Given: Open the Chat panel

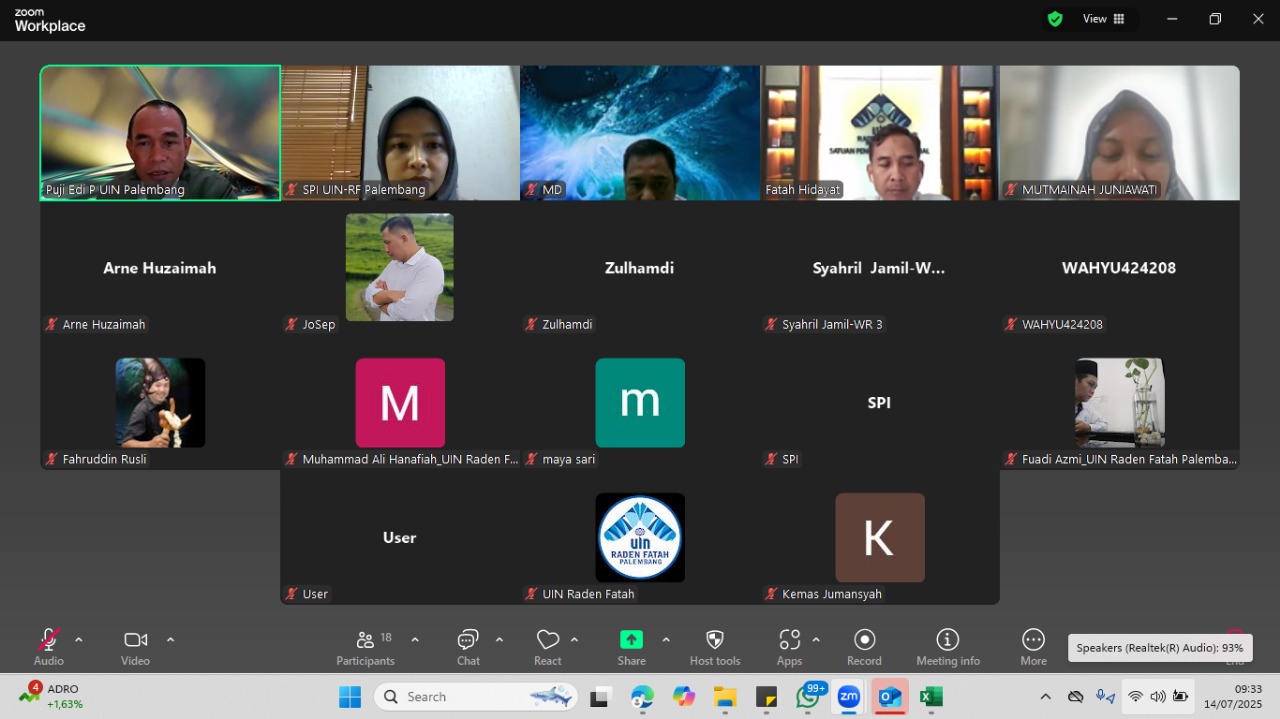Looking at the screenshot, I should click(x=468, y=646).
